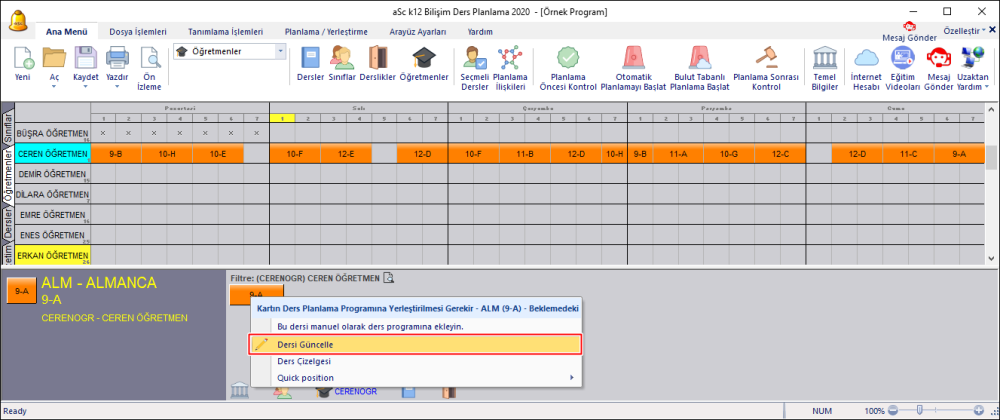Select the EMRE ÖĞRETMEN row header
Screen dimensions: 1000x420
click(x=52, y=214)
